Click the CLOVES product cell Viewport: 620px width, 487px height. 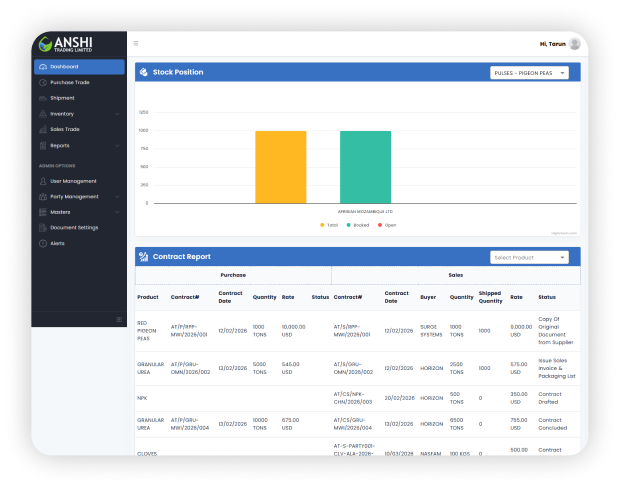147,454
